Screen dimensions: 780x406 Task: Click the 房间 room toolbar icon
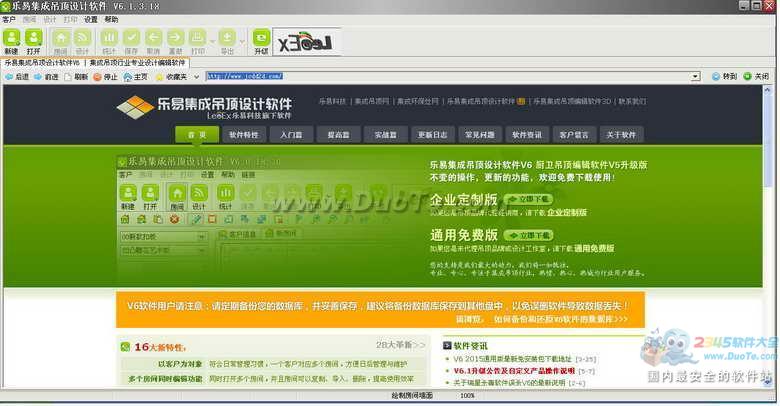(61, 42)
